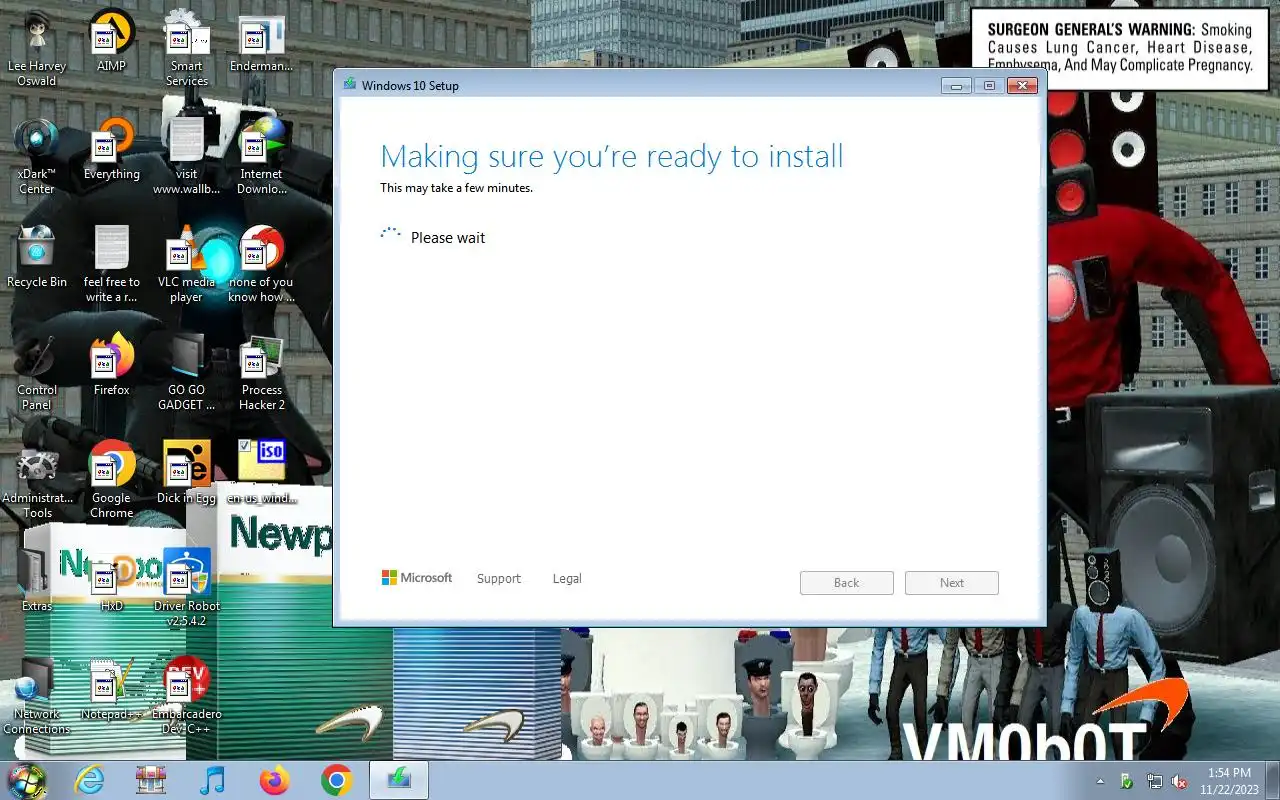Image resolution: width=1280 pixels, height=800 pixels.
Task: Click the Next button in Setup
Action: pyautogui.click(x=952, y=583)
